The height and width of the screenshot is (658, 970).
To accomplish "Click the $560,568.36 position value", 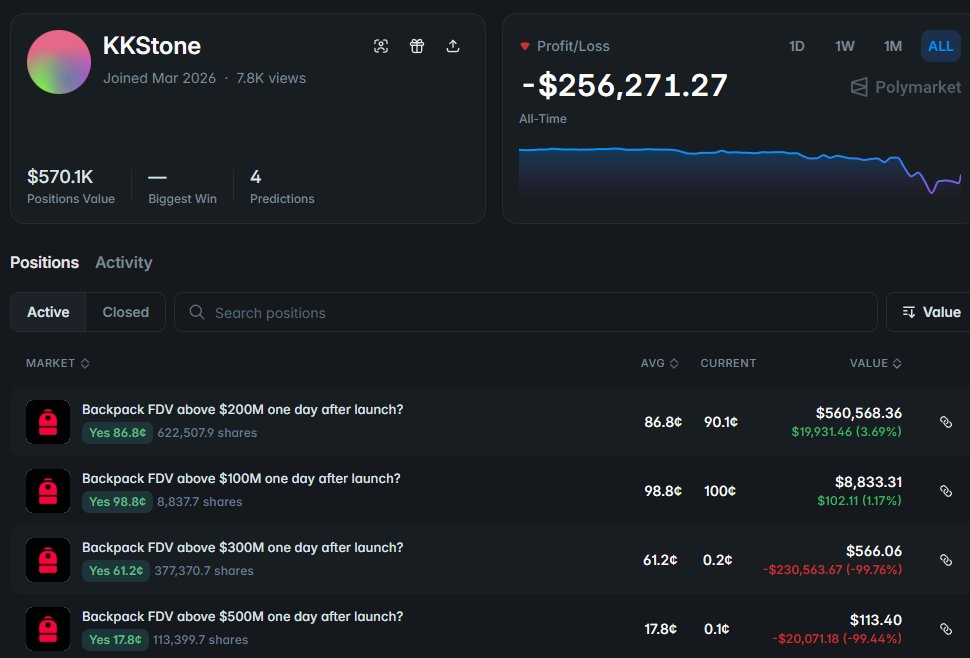I will click(x=859, y=412).
